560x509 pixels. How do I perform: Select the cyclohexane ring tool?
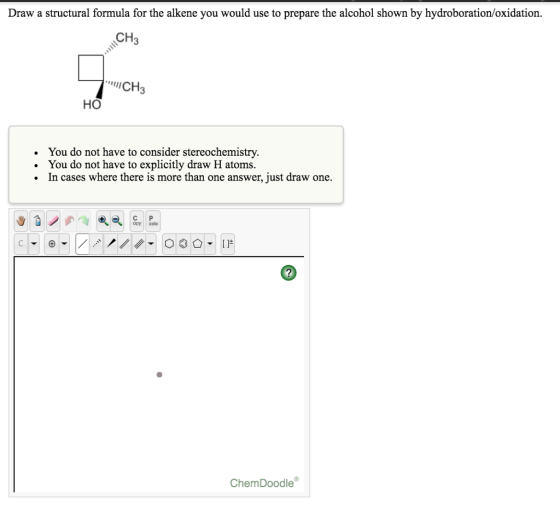click(x=169, y=244)
